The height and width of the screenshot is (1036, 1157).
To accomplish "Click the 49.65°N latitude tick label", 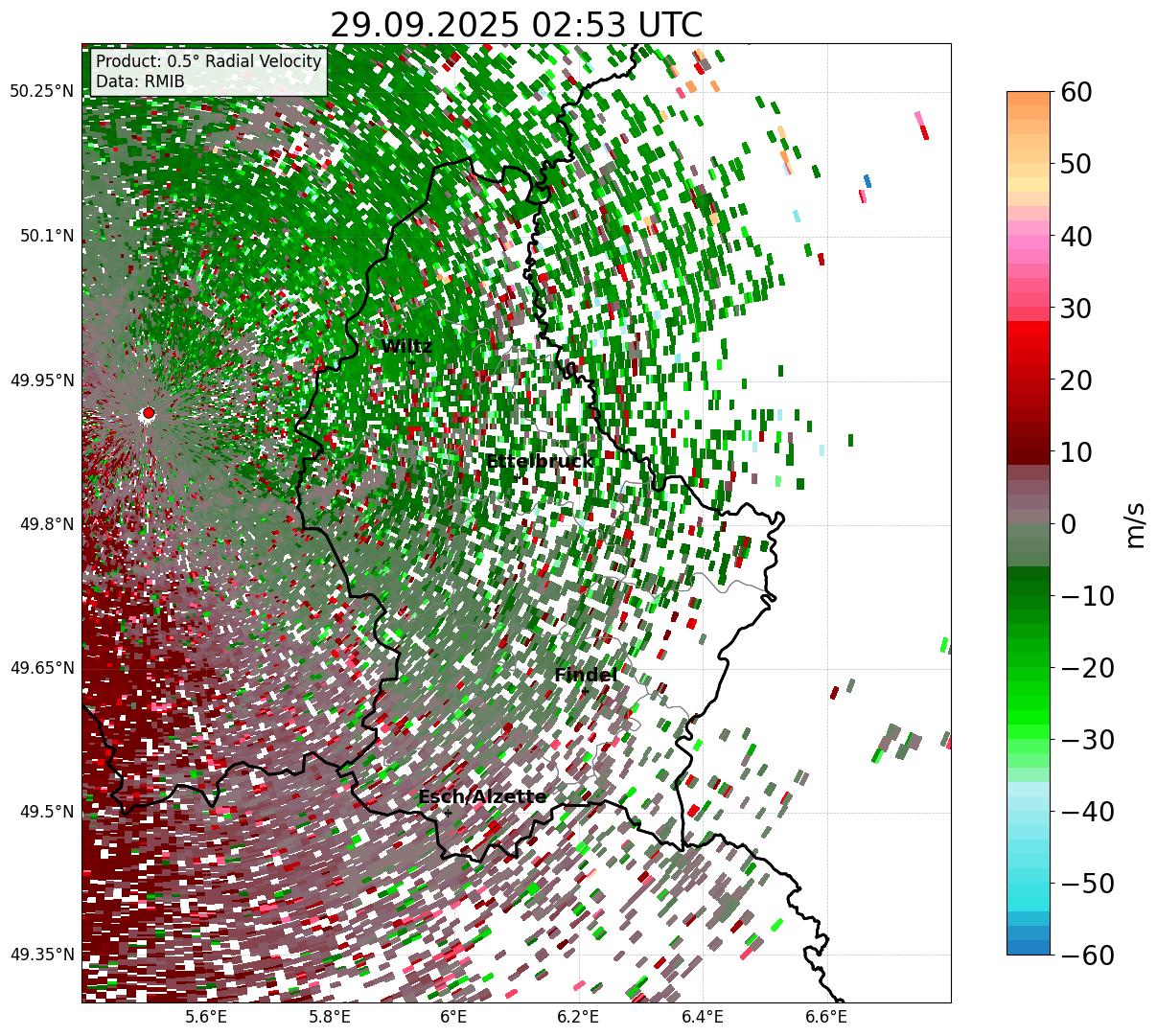I will pos(41,668).
